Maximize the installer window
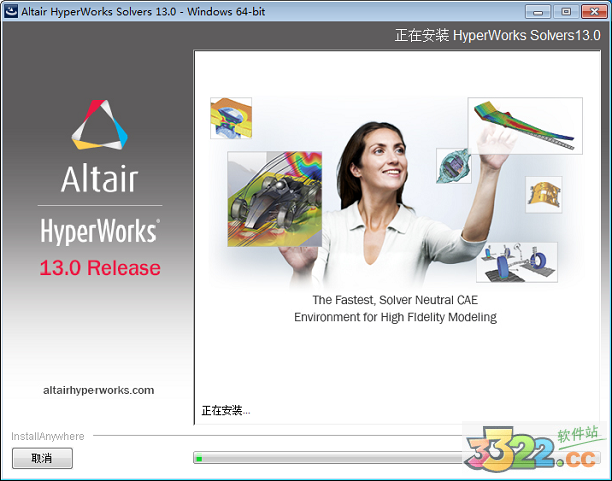This screenshot has width=612, height=481. [x=566, y=12]
